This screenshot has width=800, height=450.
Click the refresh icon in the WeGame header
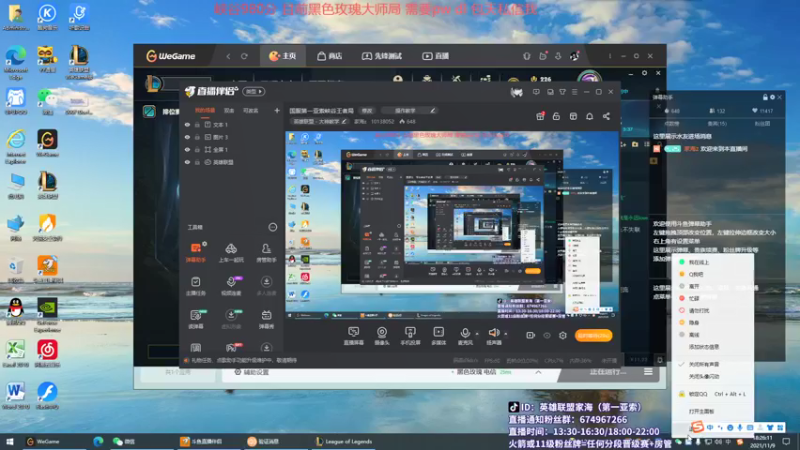[244, 56]
